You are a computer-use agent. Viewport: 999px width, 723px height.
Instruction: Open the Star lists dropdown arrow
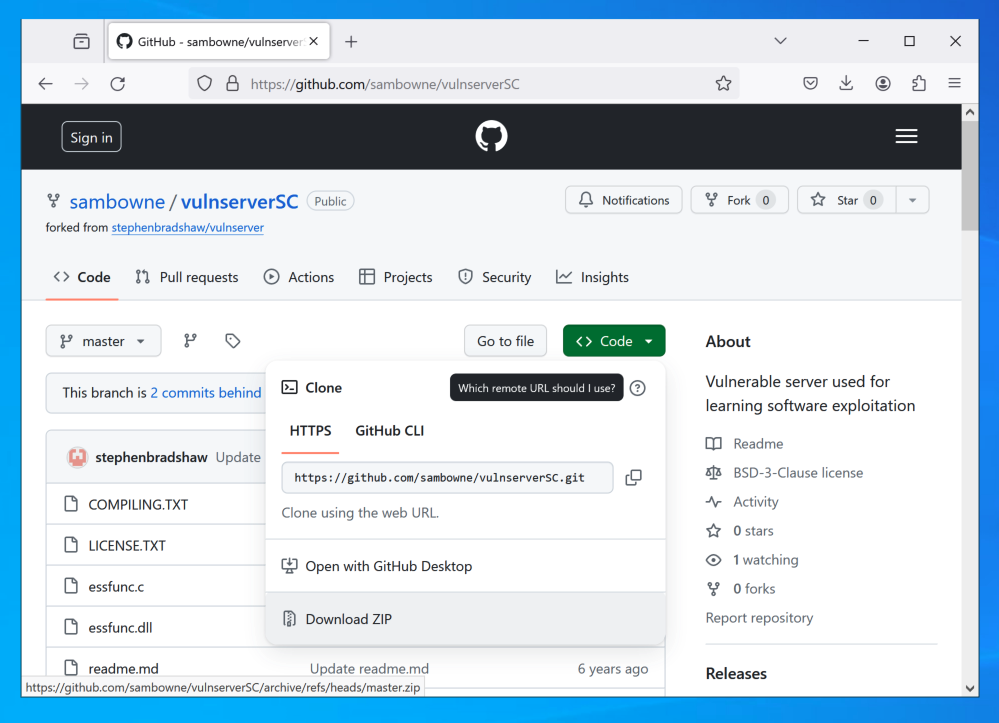(x=912, y=200)
